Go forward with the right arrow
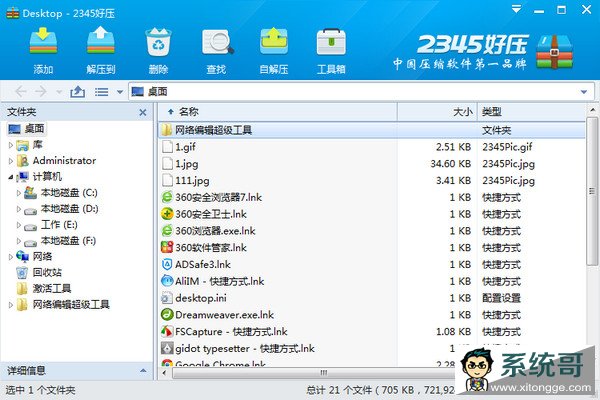 click(41, 91)
